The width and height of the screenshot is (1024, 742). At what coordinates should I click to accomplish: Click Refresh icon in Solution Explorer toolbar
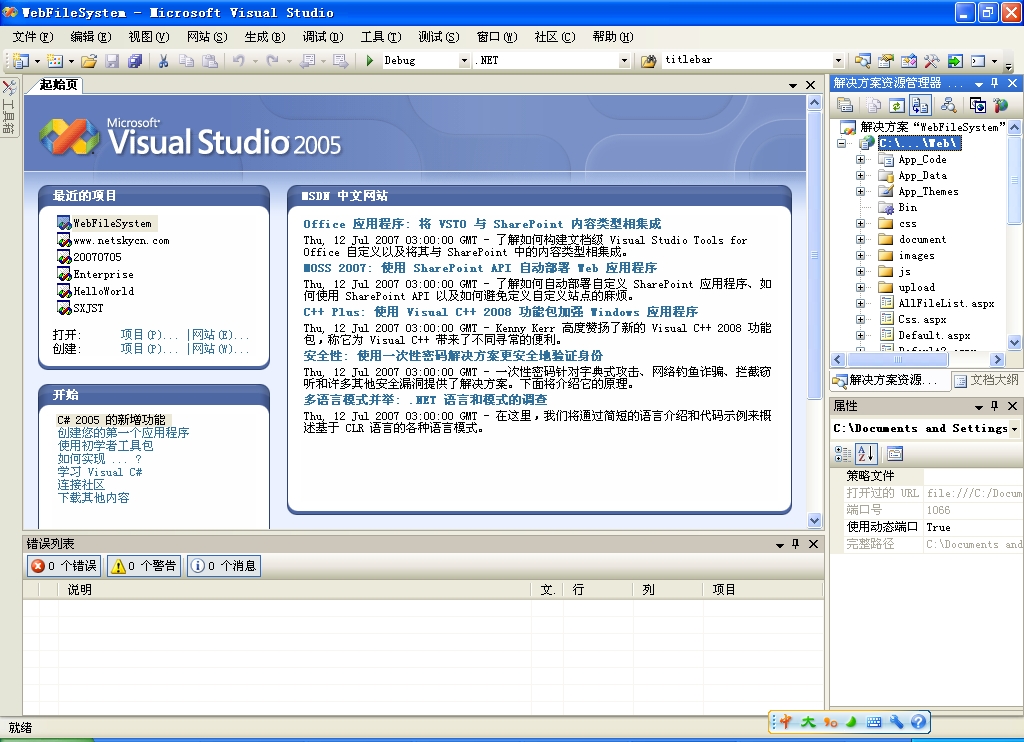click(x=897, y=105)
